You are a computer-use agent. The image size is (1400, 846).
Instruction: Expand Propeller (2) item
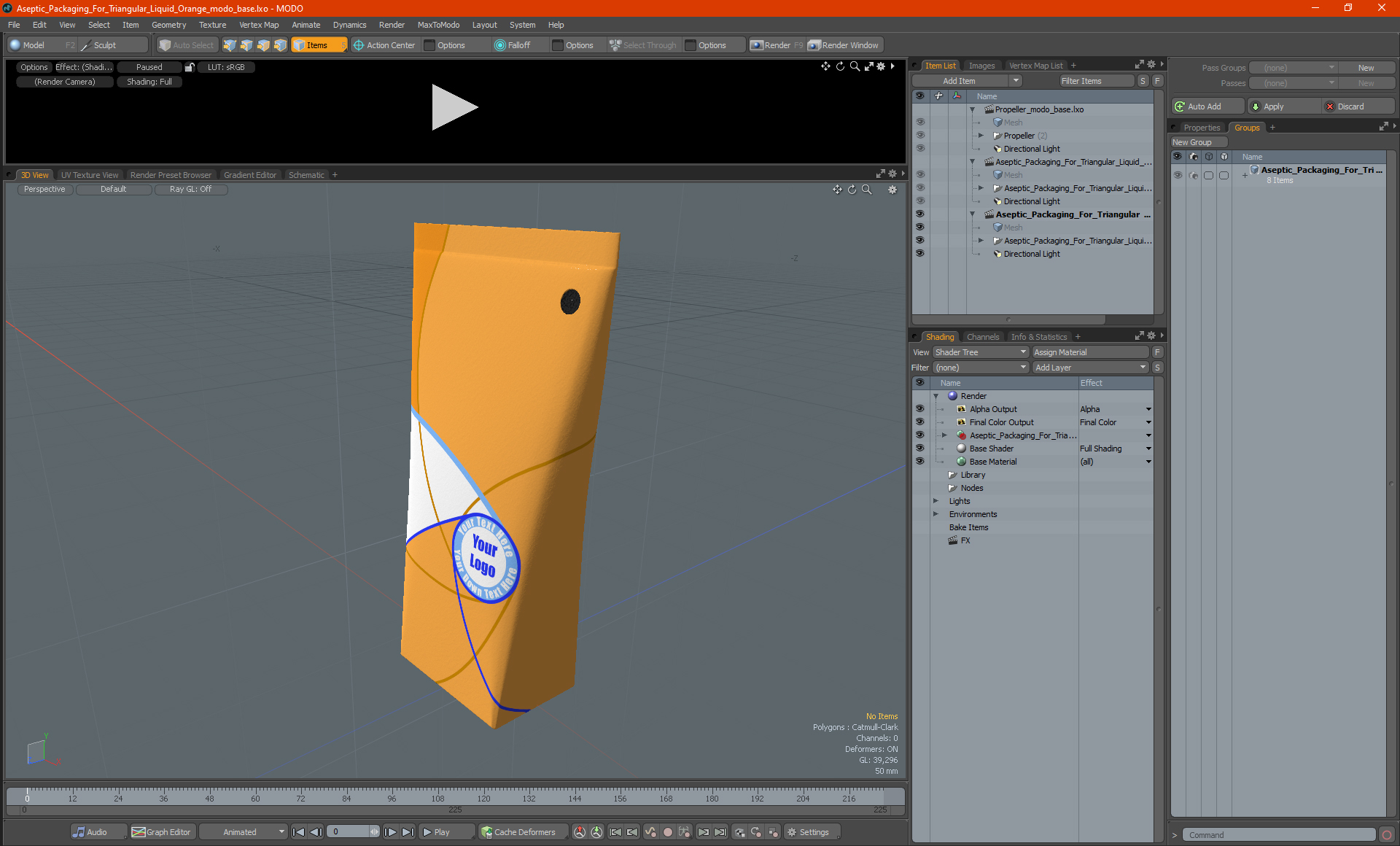point(981,136)
